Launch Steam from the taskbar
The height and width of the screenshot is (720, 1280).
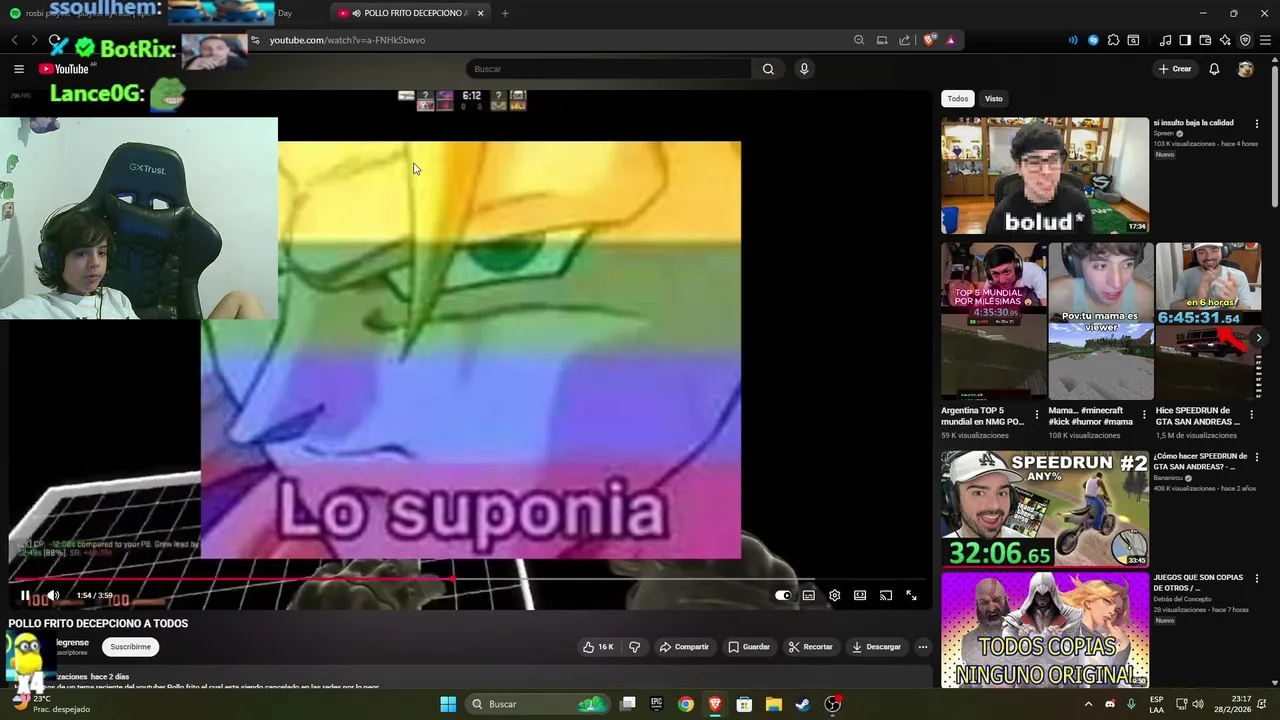point(802,704)
